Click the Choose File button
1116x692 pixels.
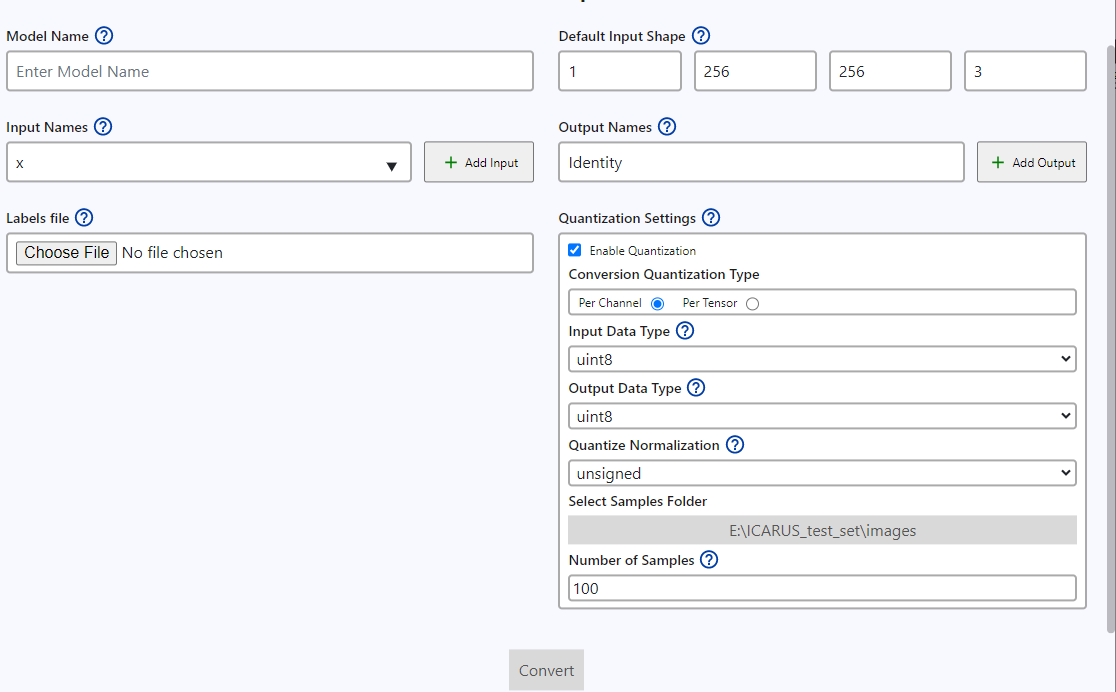coord(67,253)
